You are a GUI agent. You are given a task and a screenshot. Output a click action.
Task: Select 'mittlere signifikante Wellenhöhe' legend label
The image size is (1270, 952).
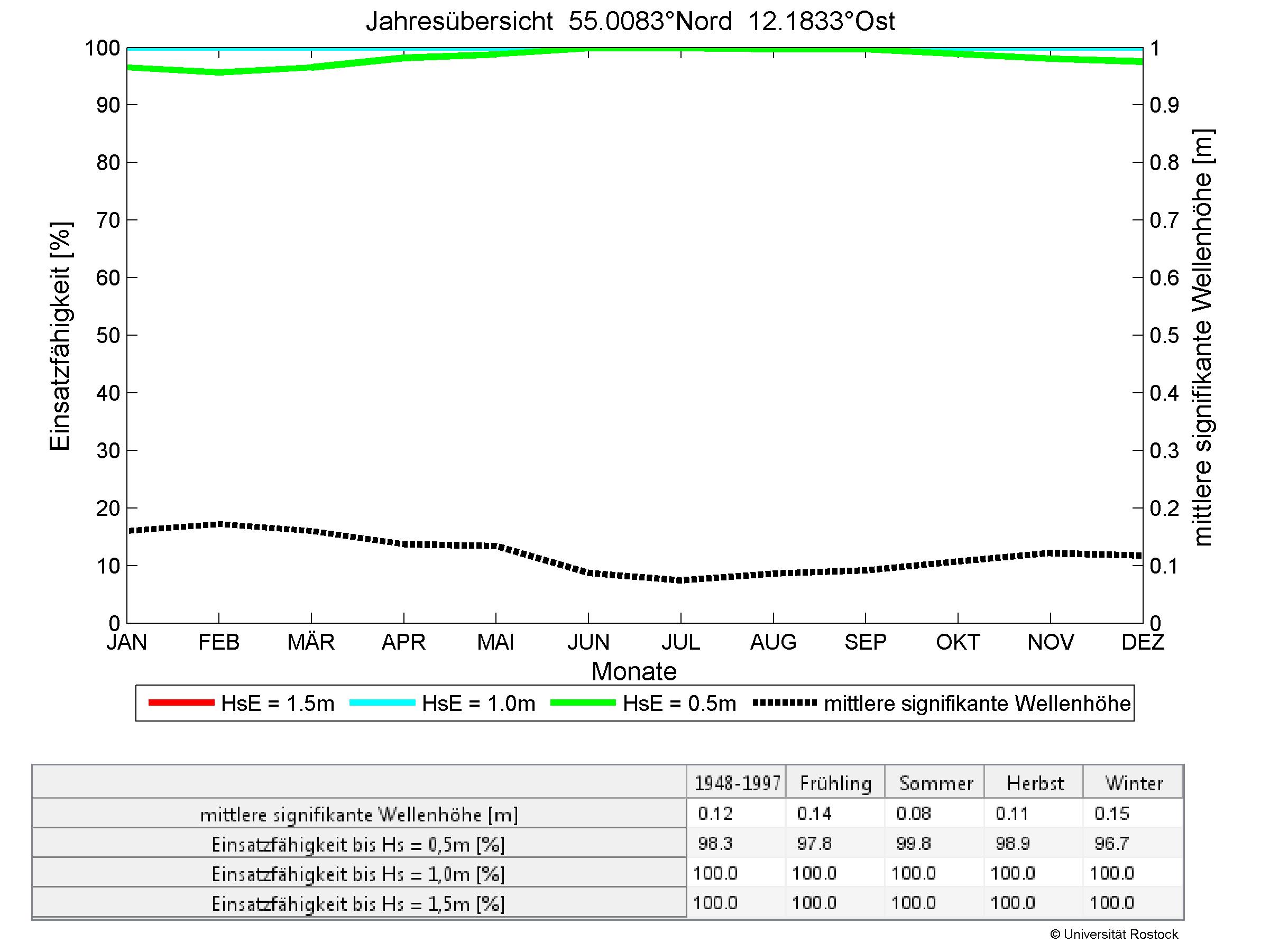coord(977,704)
